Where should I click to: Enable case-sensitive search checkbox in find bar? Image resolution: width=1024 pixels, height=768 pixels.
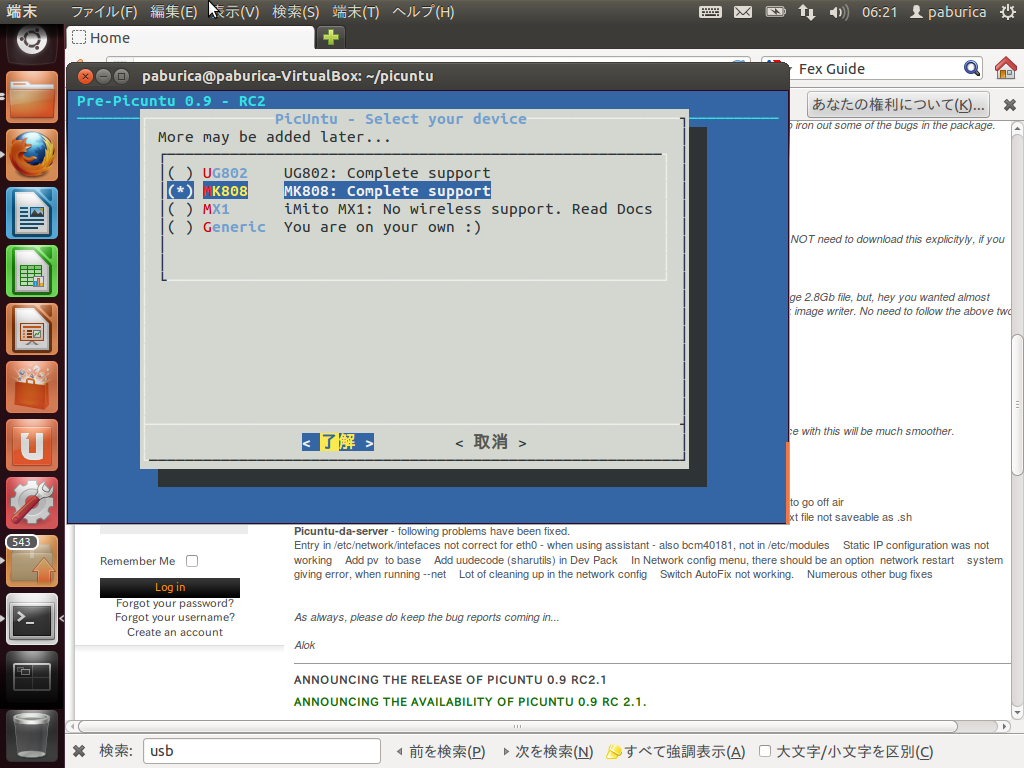pos(765,751)
